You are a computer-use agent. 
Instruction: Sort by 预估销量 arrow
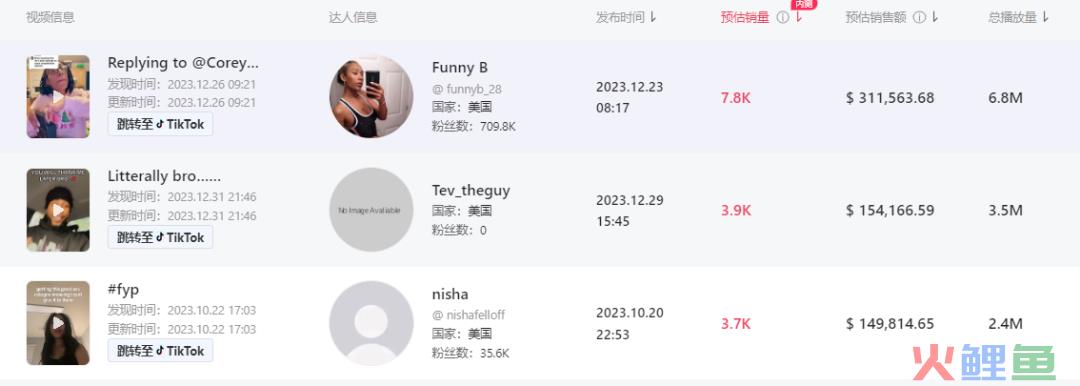click(799, 18)
